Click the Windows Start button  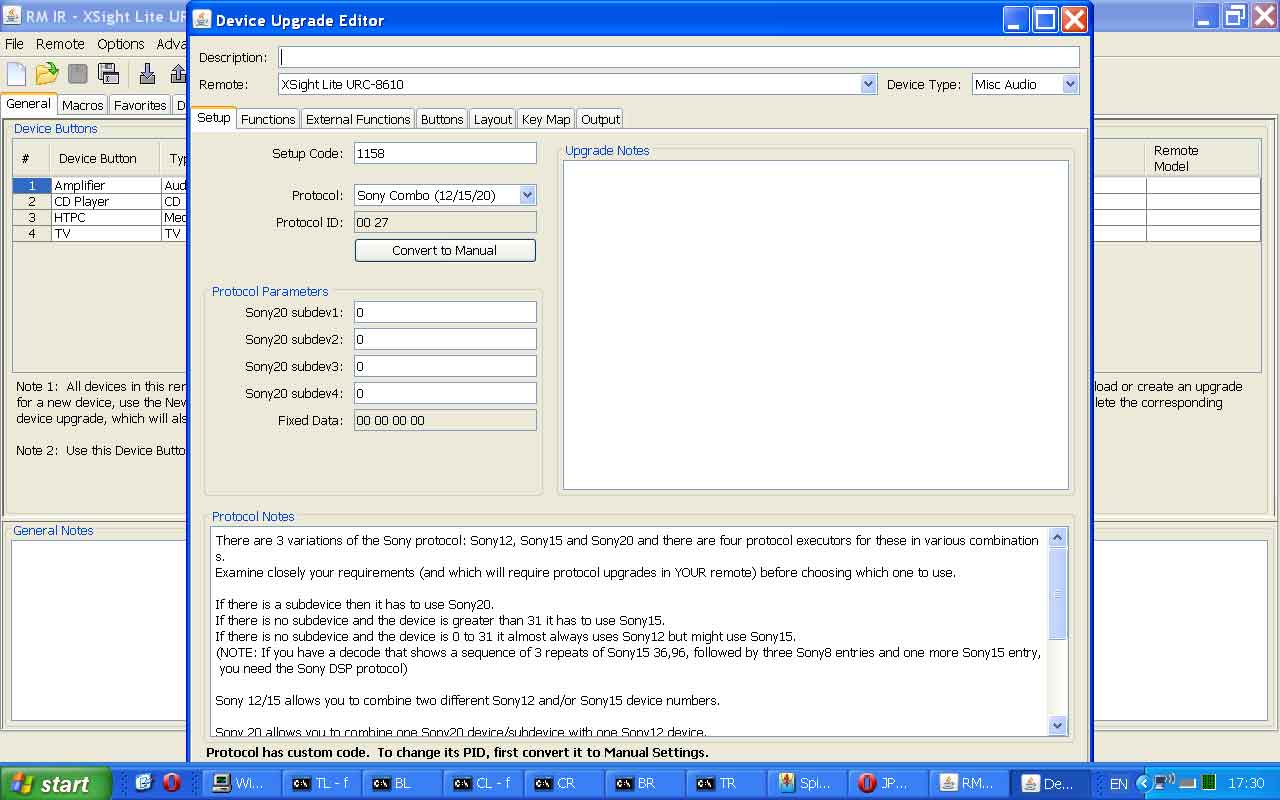click(x=52, y=783)
